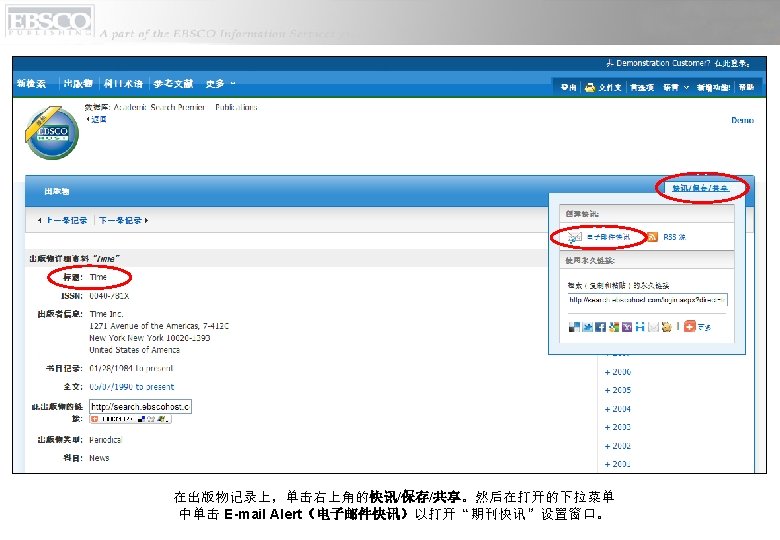Click the orange plus share icon
780x540 pixels.
pos(689,326)
